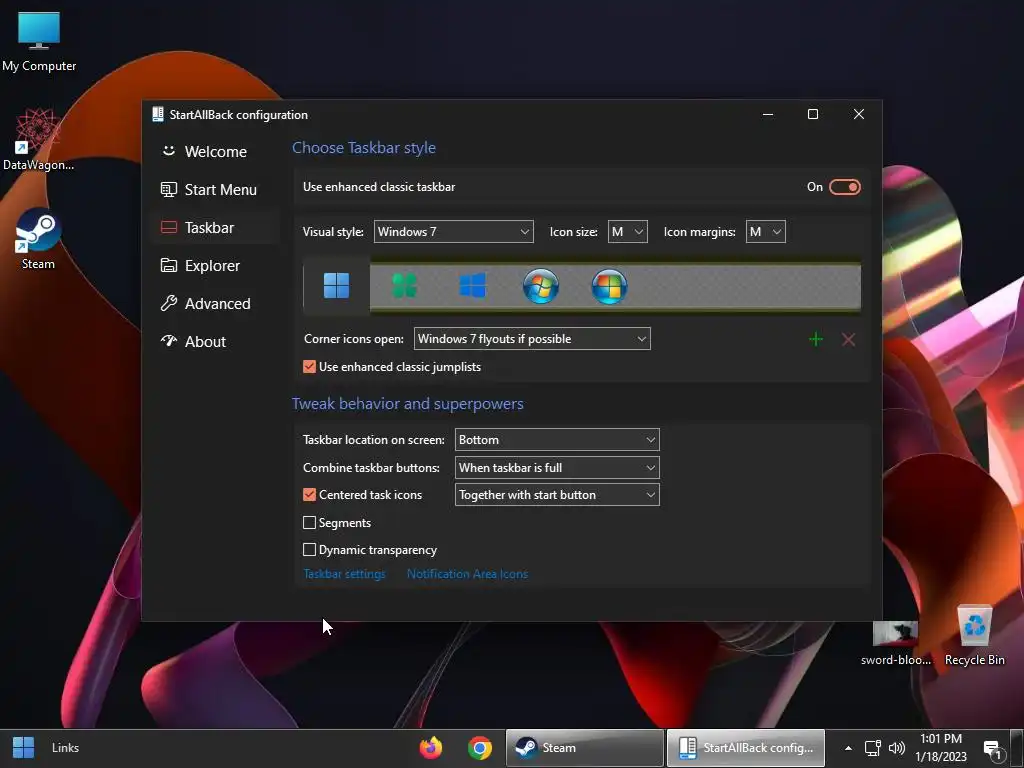Screen dimensions: 1024x768
Task: Open the network tray icon
Action: [x=872, y=748]
